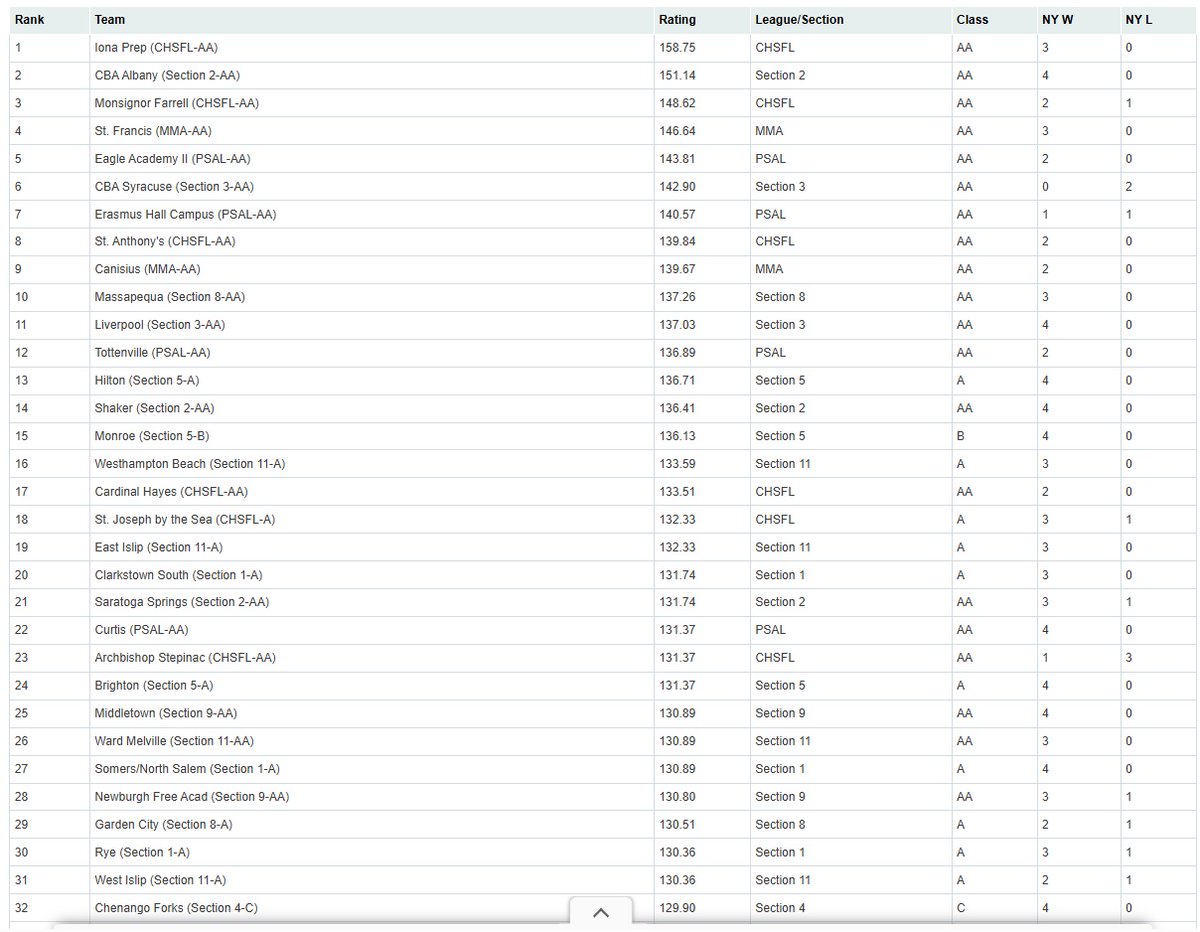Select Middletown (Section 9-AA)
The image size is (1200, 932).
[x=166, y=713]
